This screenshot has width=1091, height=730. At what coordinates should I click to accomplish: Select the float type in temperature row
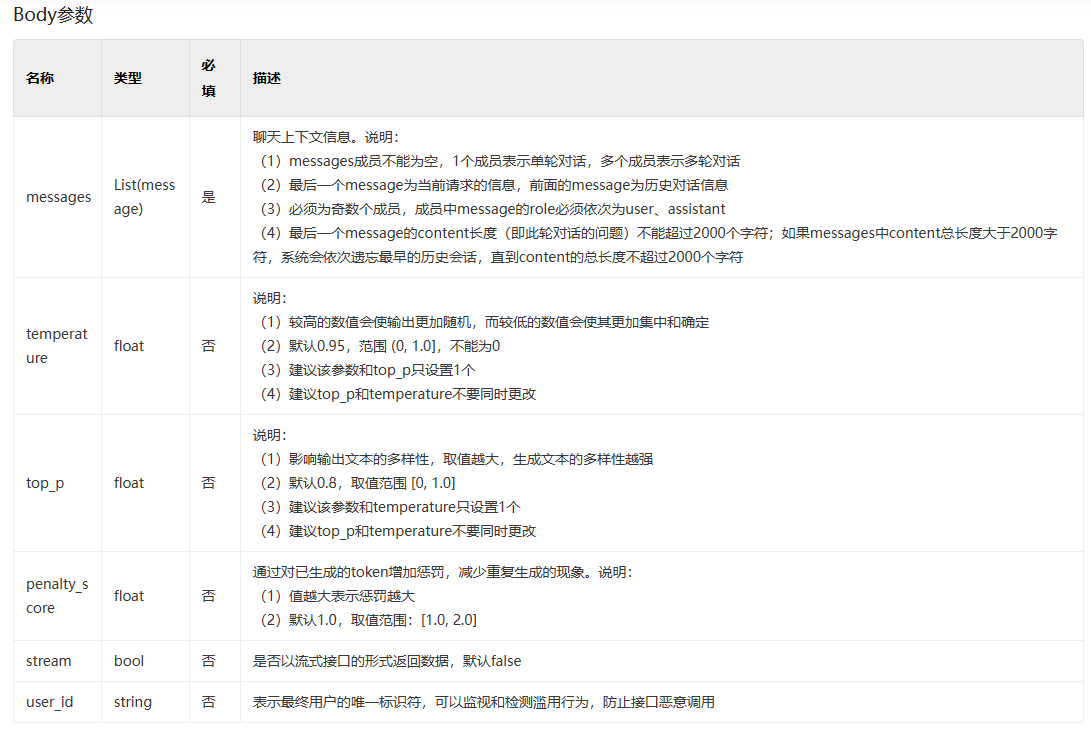tap(129, 346)
